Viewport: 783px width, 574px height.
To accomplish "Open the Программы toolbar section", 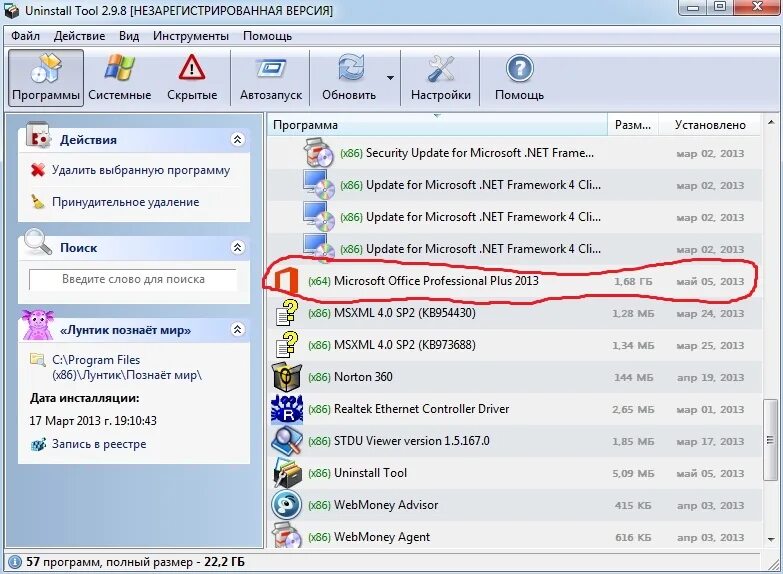I will 45,77.
